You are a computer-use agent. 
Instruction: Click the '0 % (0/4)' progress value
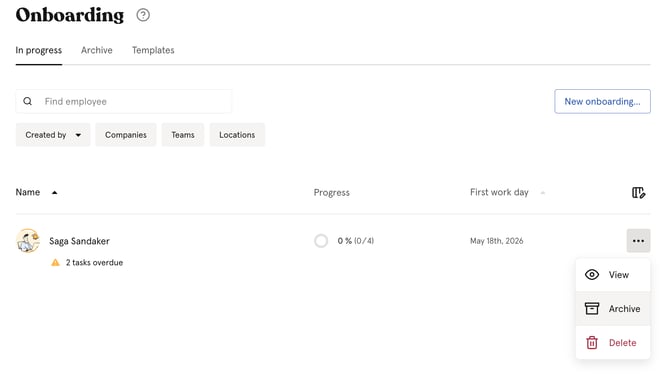click(x=356, y=241)
